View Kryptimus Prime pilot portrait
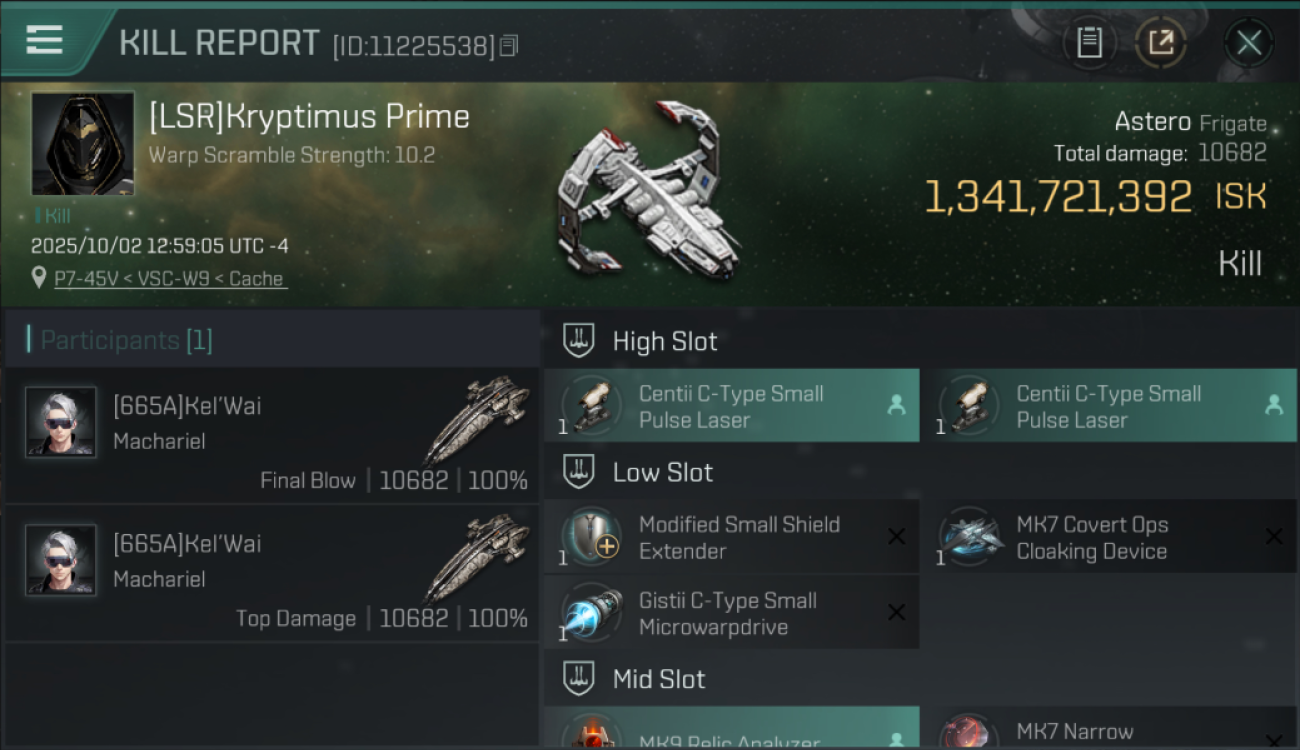The image size is (1300, 750). tap(83, 143)
